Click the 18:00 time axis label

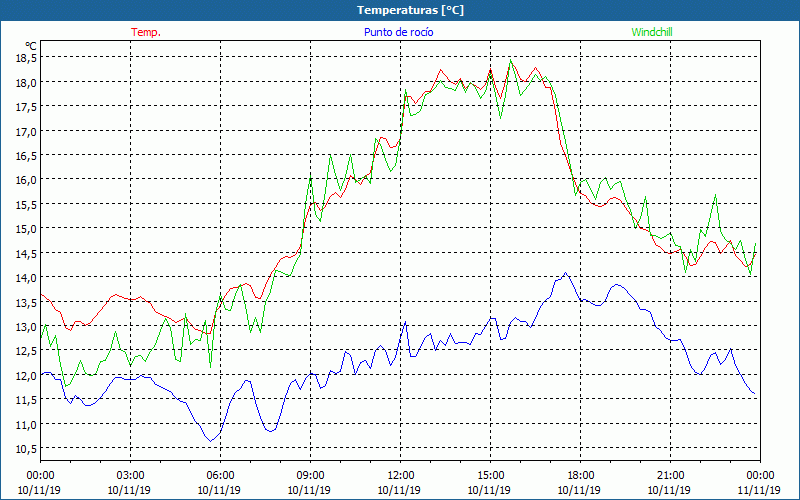(580, 476)
